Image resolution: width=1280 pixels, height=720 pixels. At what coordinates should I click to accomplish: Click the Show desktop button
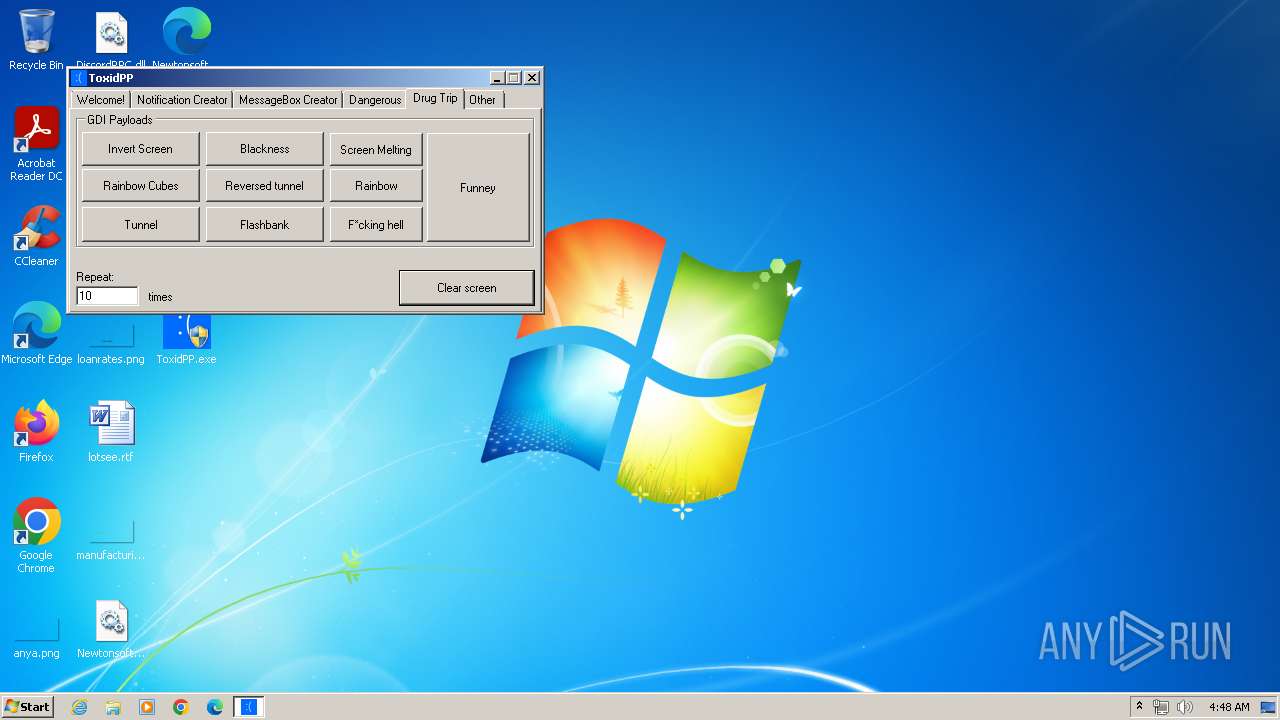click(1269, 707)
